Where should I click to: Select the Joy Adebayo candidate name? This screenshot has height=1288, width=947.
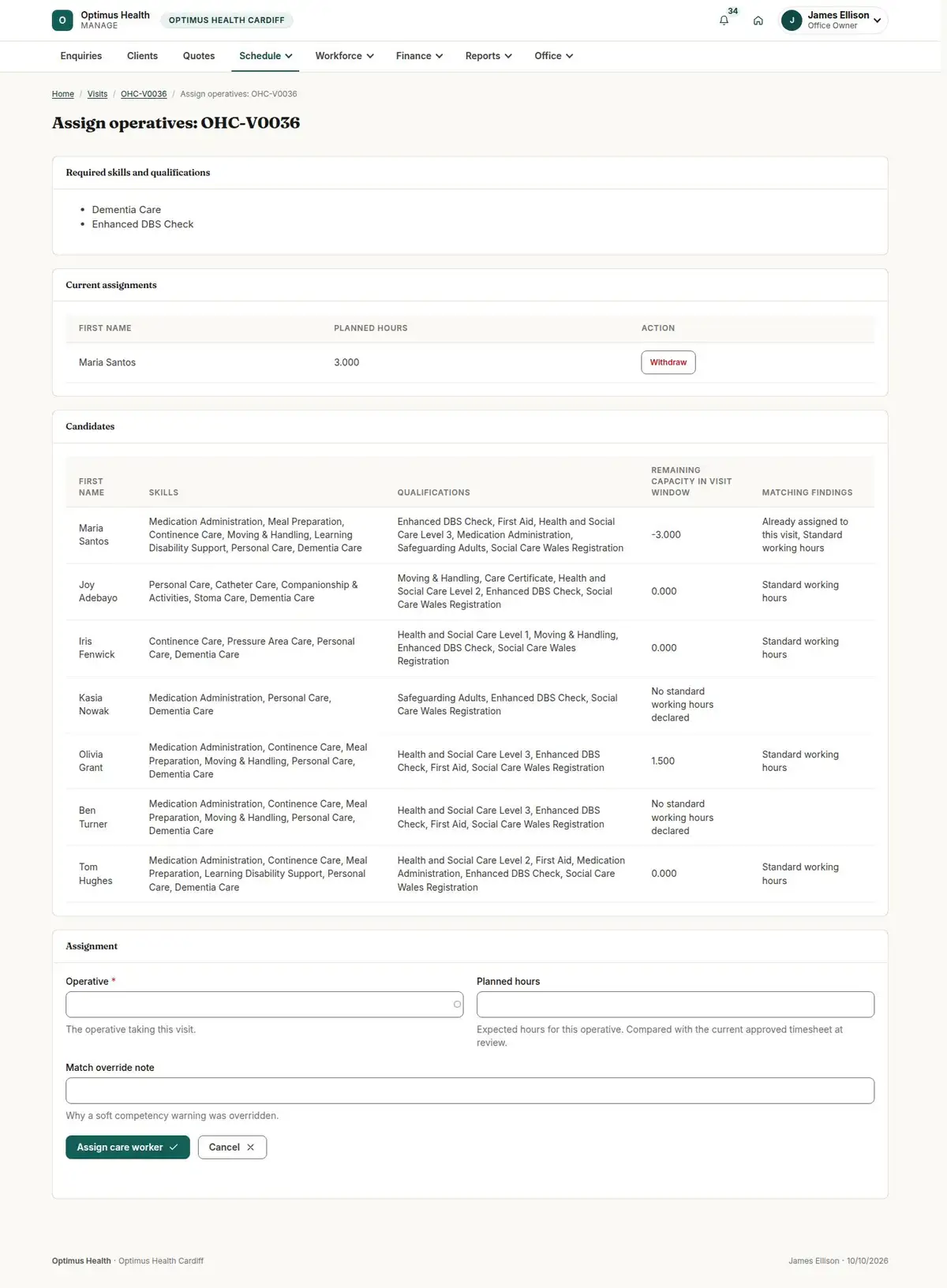pyautogui.click(x=98, y=591)
